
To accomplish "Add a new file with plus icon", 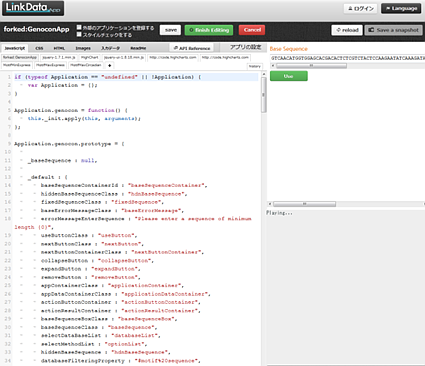I will [x=109, y=65].
